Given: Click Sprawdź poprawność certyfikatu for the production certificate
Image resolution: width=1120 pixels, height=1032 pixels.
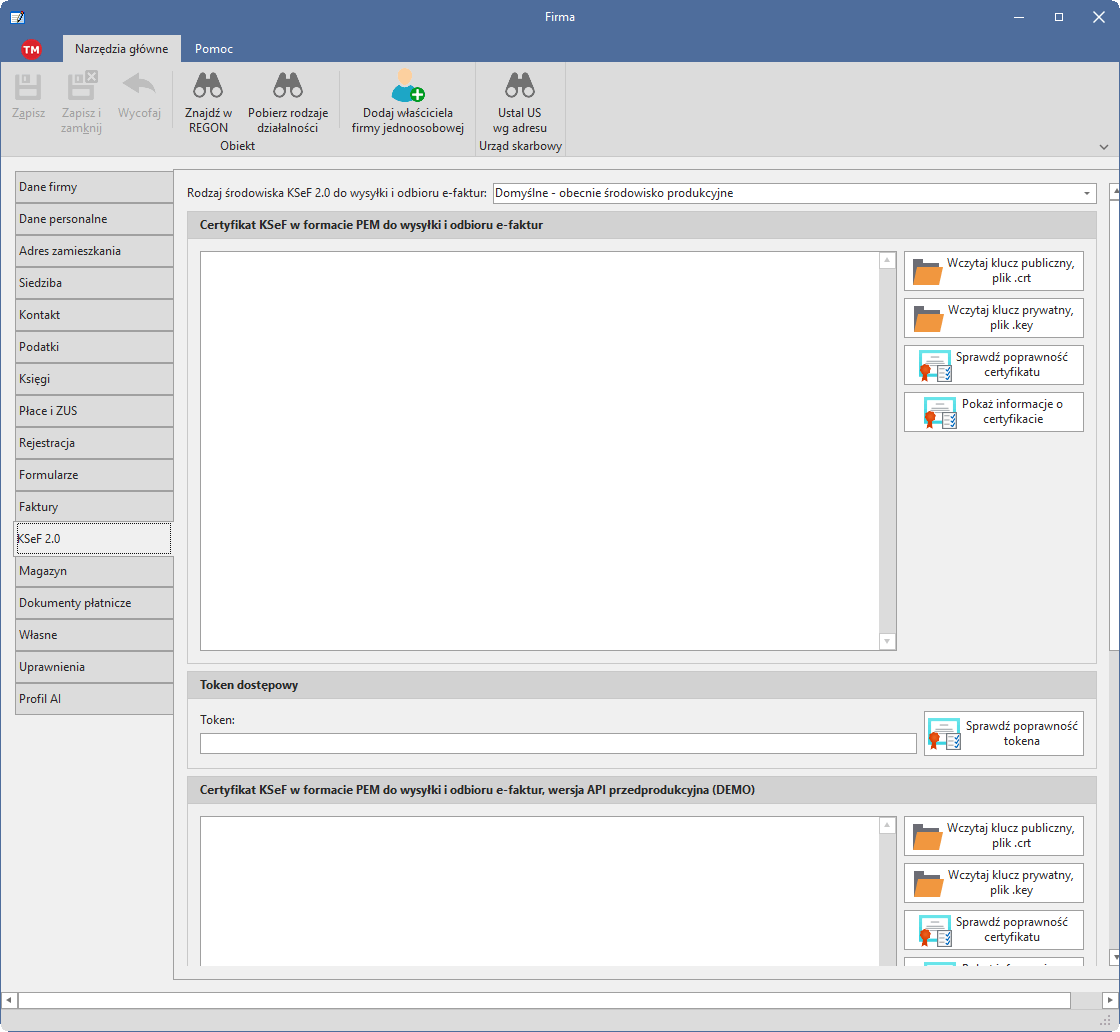Looking at the screenshot, I should pyautogui.click(x=994, y=365).
